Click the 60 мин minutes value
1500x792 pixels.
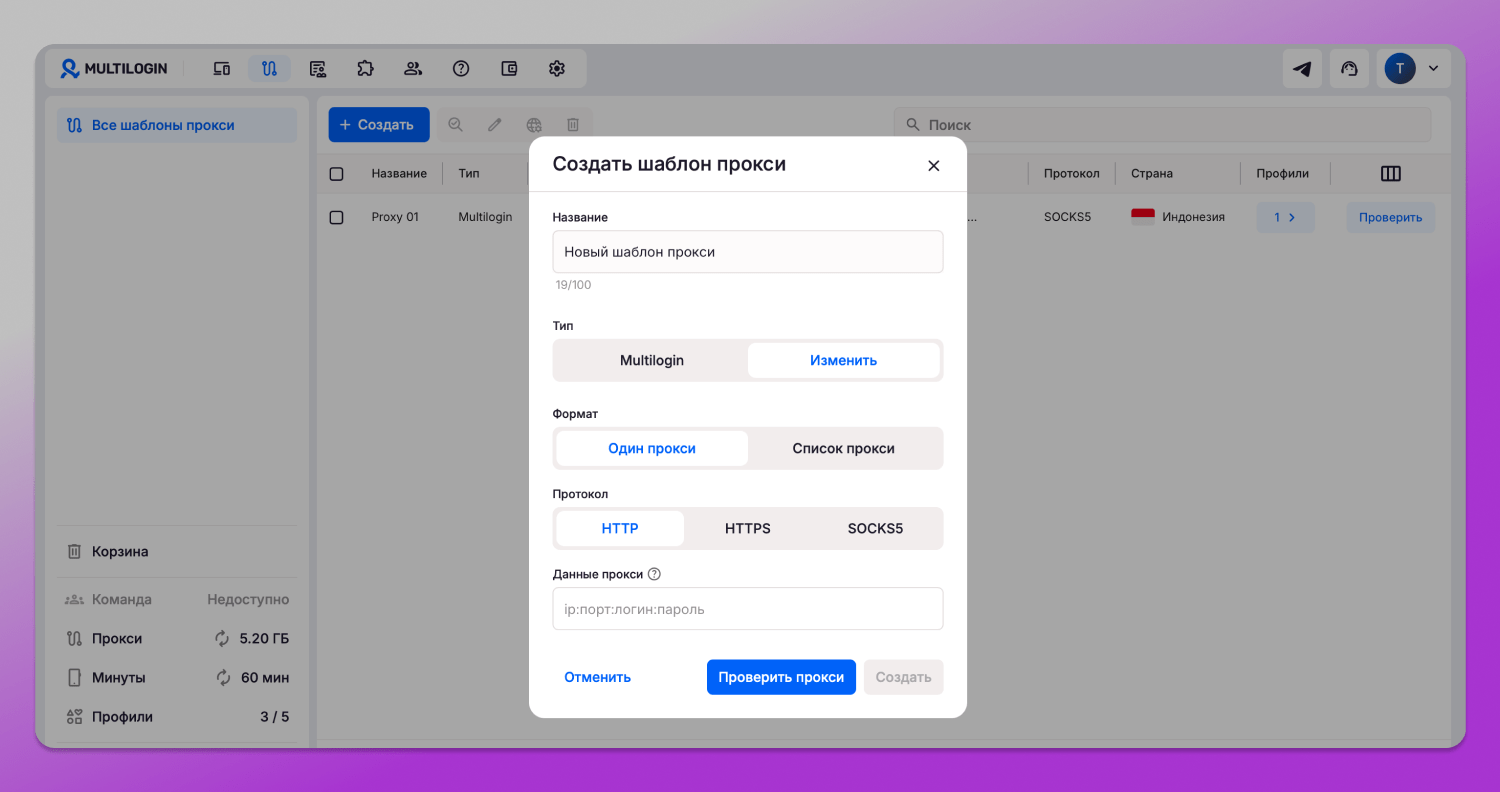point(266,677)
